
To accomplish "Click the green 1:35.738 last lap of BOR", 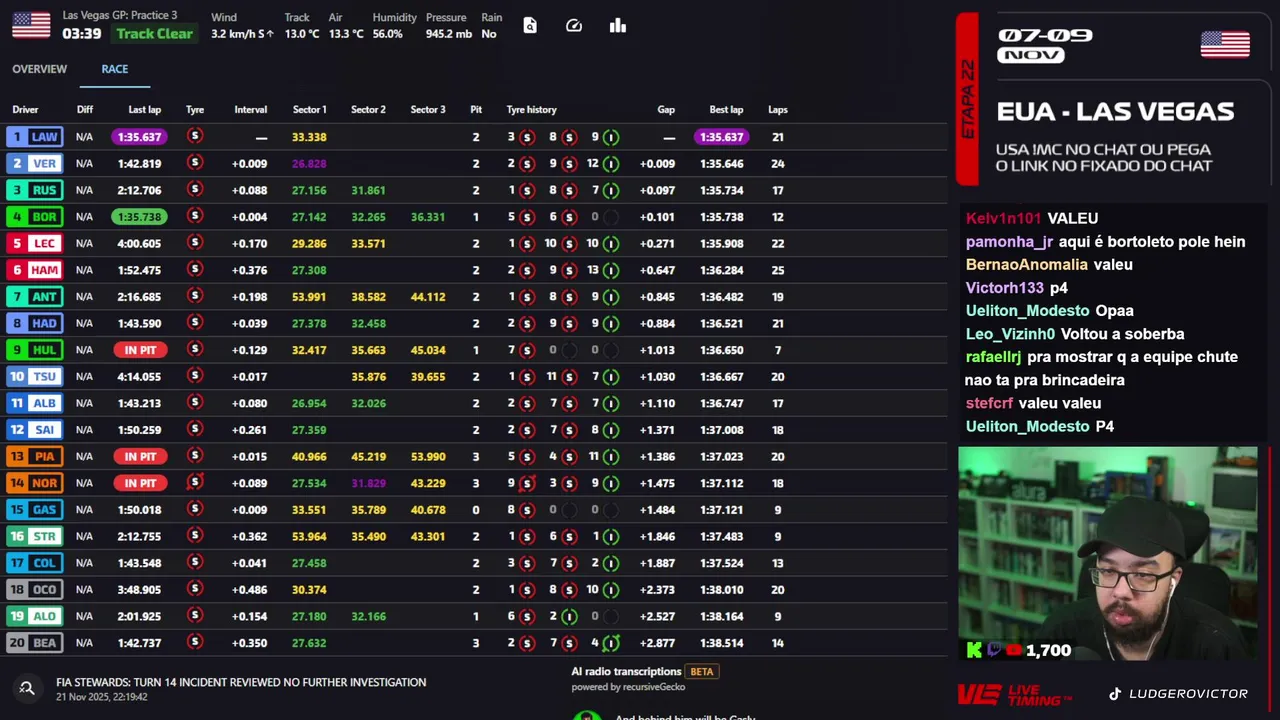I will (x=139, y=217).
